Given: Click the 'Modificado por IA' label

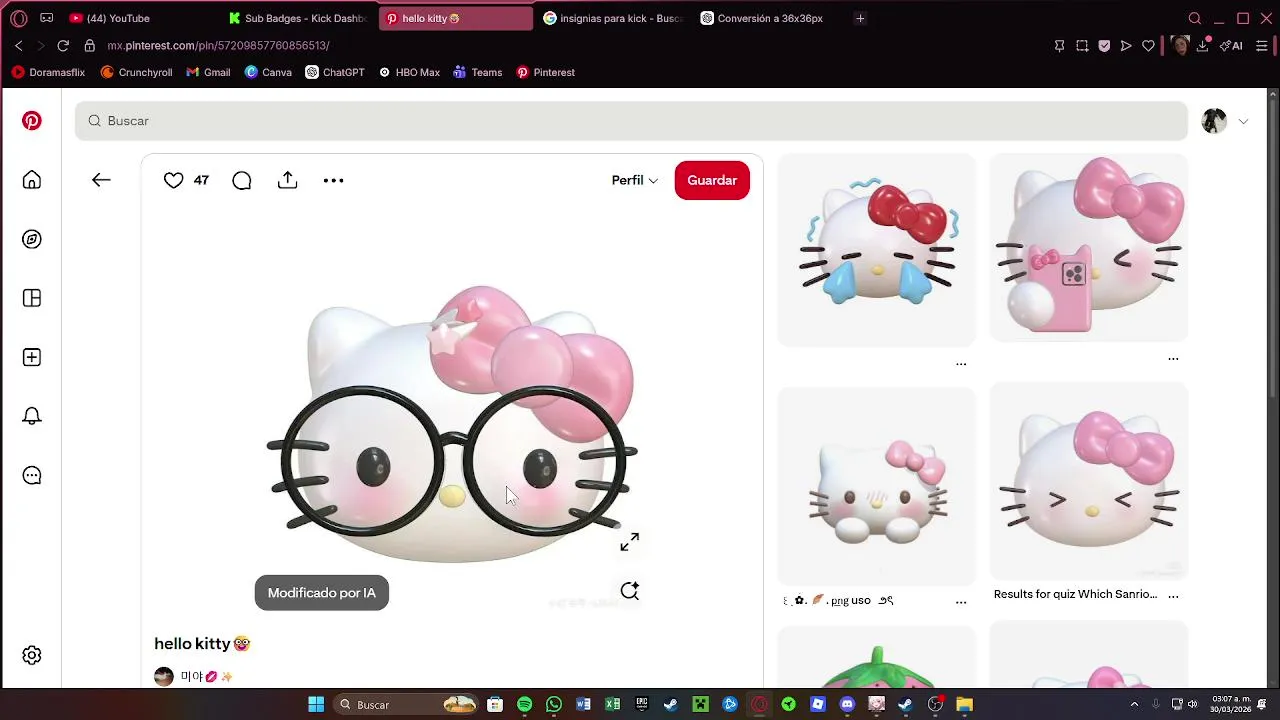Looking at the screenshot, I should [x=322, y=593].
